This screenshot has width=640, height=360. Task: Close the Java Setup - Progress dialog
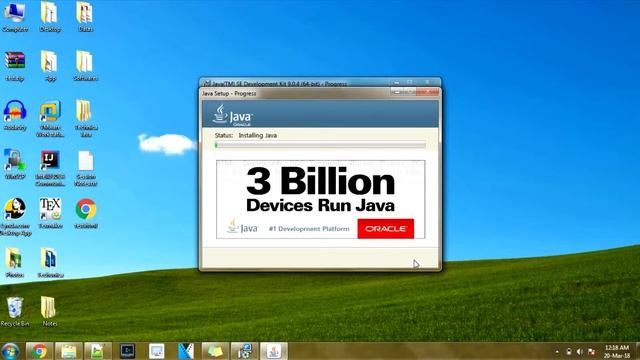point(427,93)
